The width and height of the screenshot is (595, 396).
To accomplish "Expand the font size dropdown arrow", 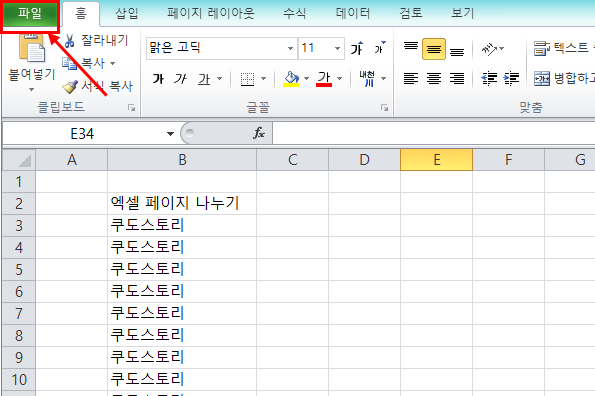I will pos(337,48).
